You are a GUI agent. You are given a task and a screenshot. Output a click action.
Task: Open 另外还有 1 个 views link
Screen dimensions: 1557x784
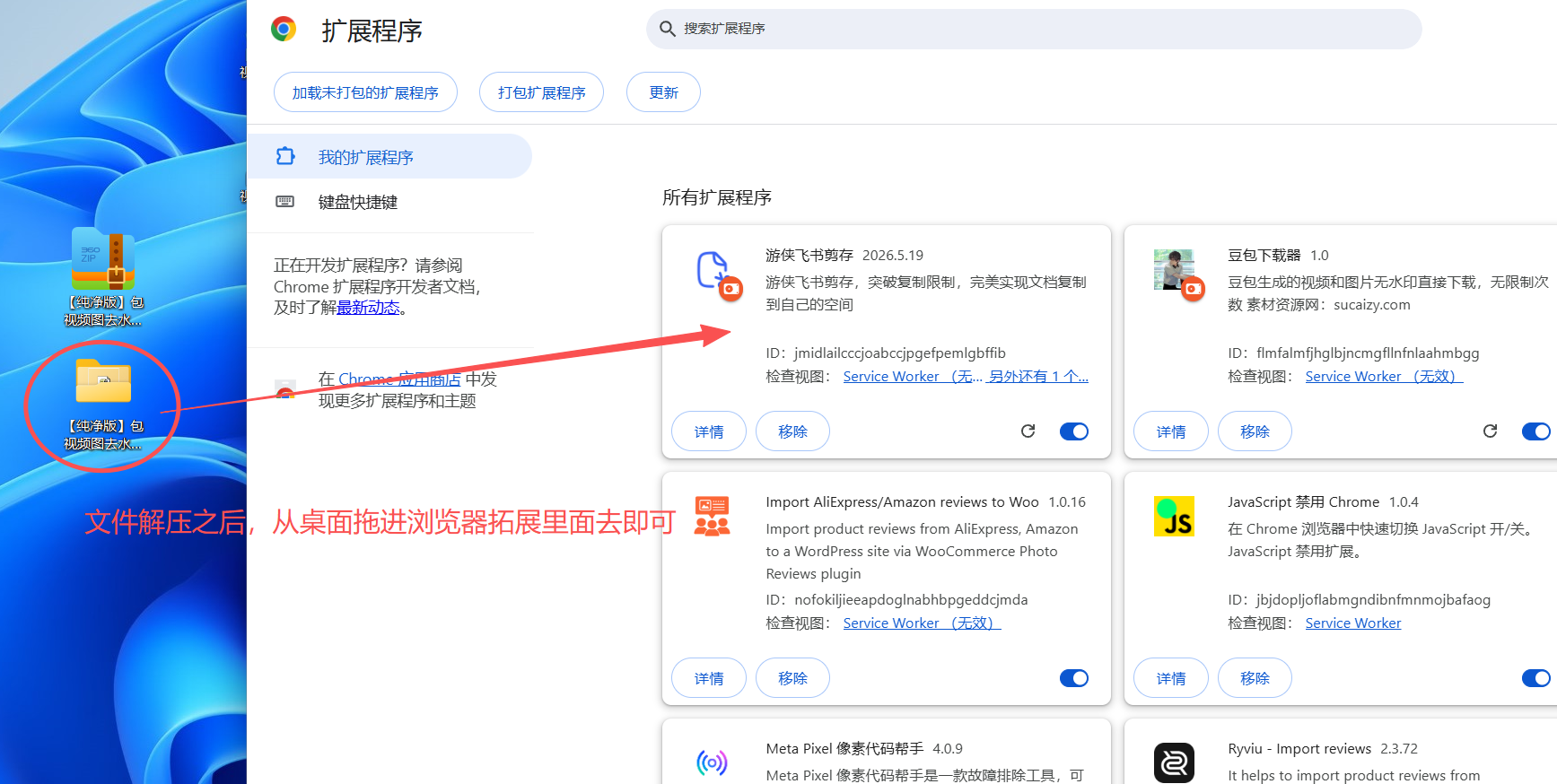[1038, 377]
